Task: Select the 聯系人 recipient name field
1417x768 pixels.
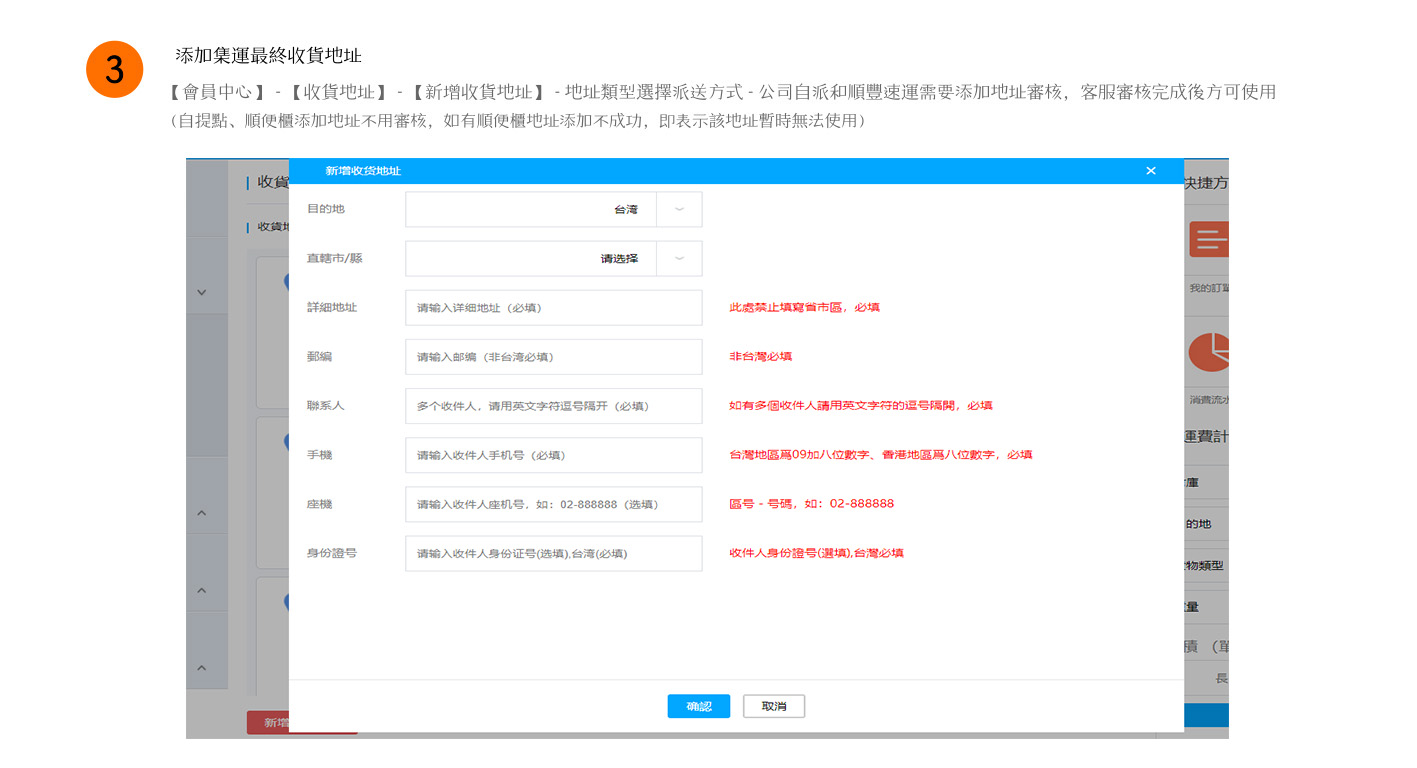Action: 553,406
